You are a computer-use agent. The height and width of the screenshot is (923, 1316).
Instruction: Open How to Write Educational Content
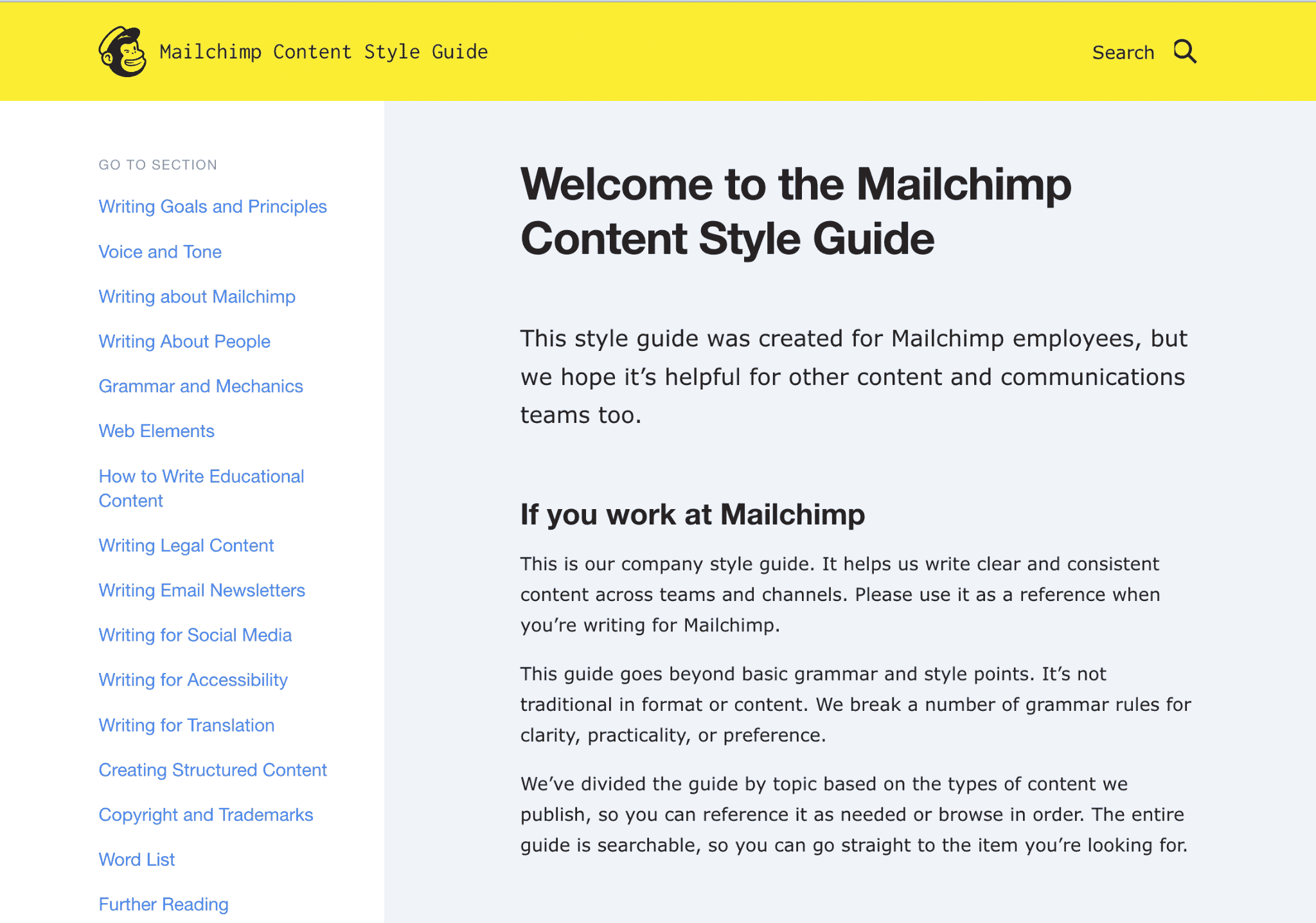pyautogui.click(x=201, y=488)
